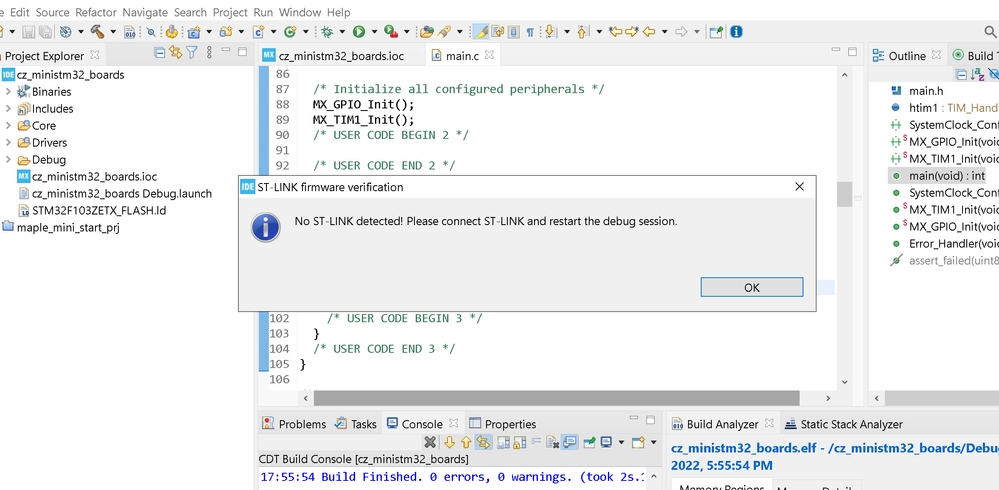Click the Last Edit Location arrow icon
The width and height of the screenshot is (999, 490).
click(615, 31)
